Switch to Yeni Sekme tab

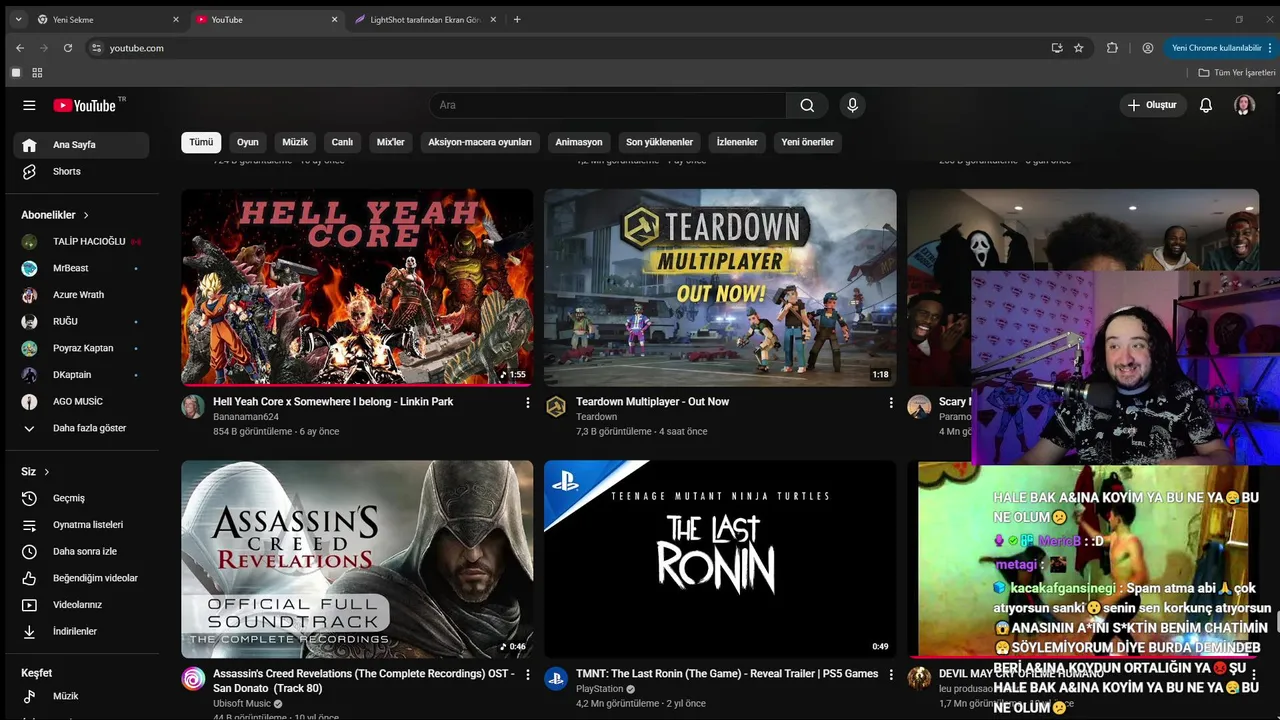[x=107, y=20]
